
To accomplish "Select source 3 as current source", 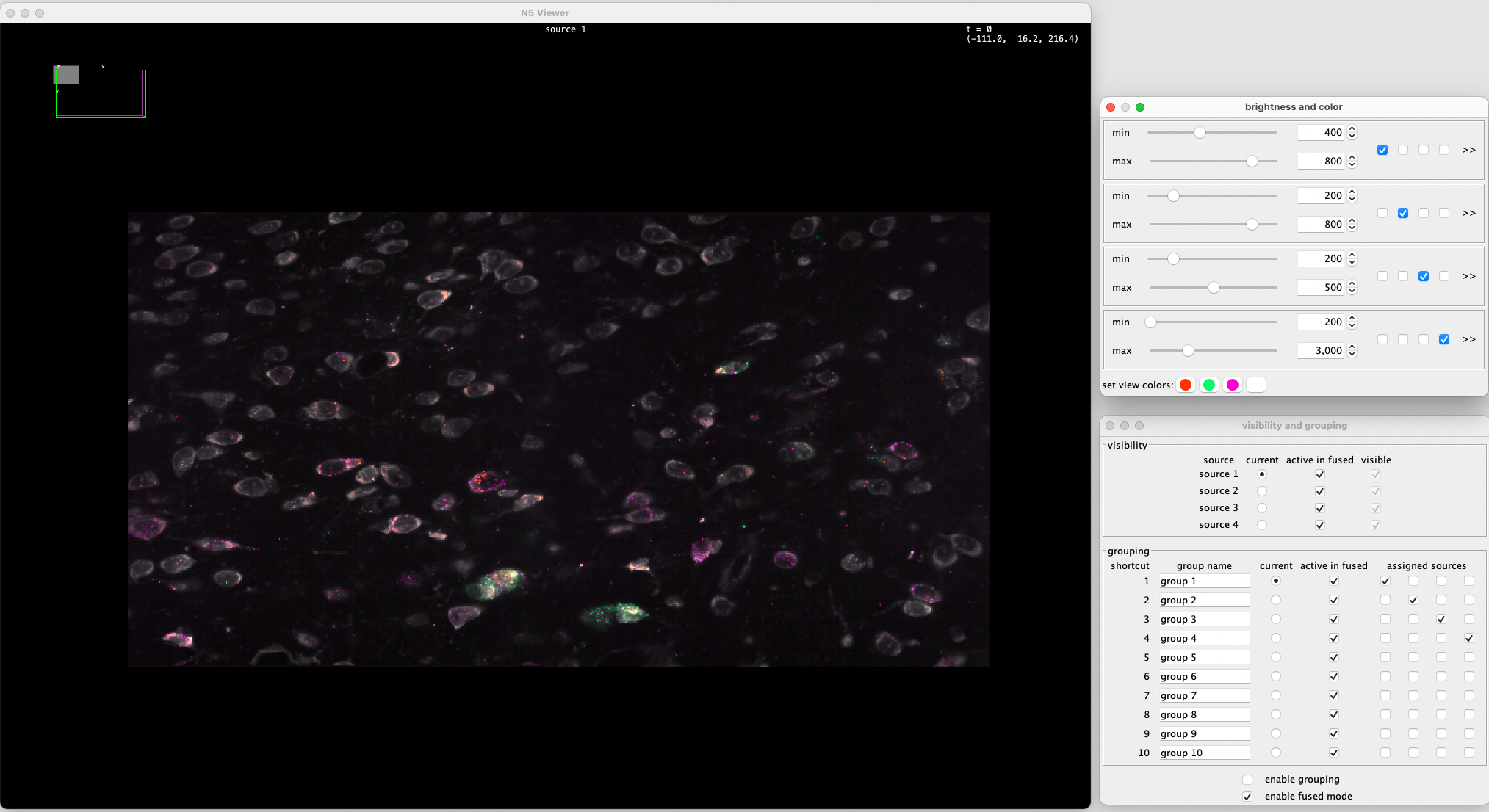I will 1262,508.
